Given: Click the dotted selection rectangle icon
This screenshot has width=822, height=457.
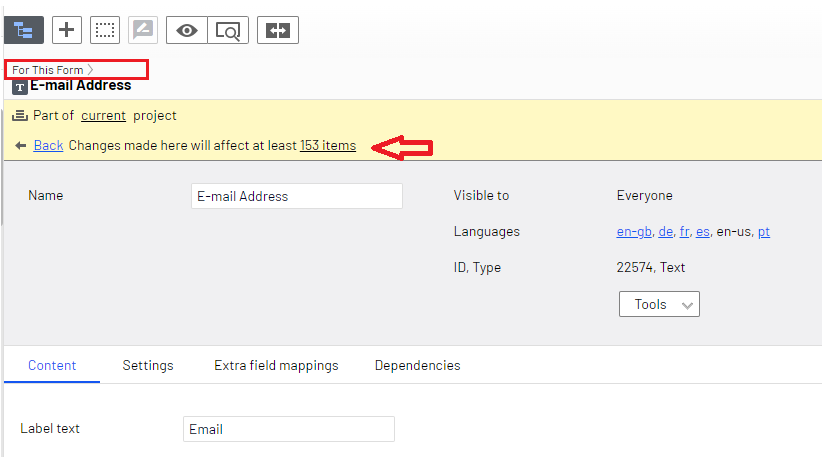Looking at the screenshot, I should click(105, 30).
